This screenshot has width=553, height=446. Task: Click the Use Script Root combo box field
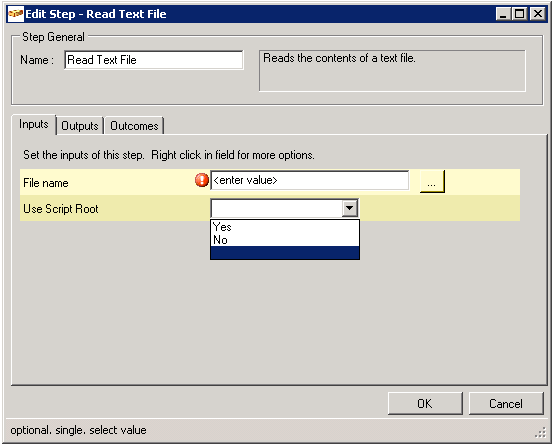284,208
